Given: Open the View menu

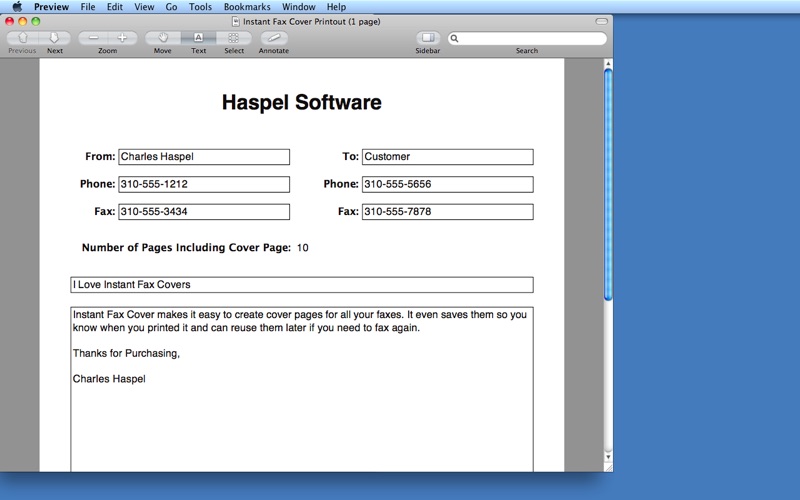Looking at the screenshot, I should (144, 7).
